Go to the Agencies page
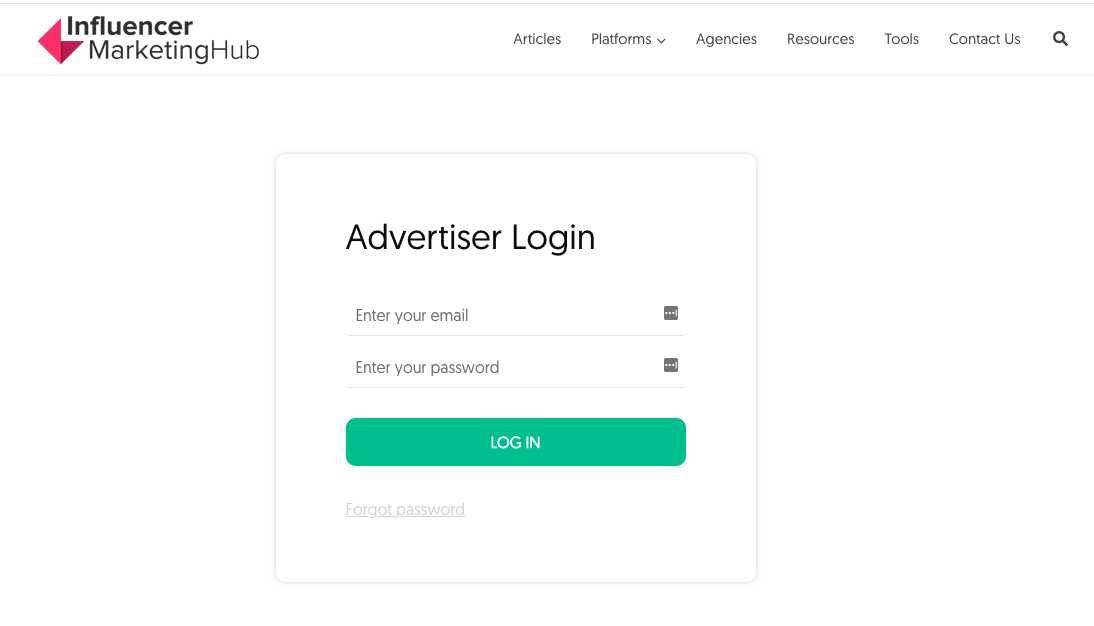This screenshot has width=1094, height=626. 726,40
